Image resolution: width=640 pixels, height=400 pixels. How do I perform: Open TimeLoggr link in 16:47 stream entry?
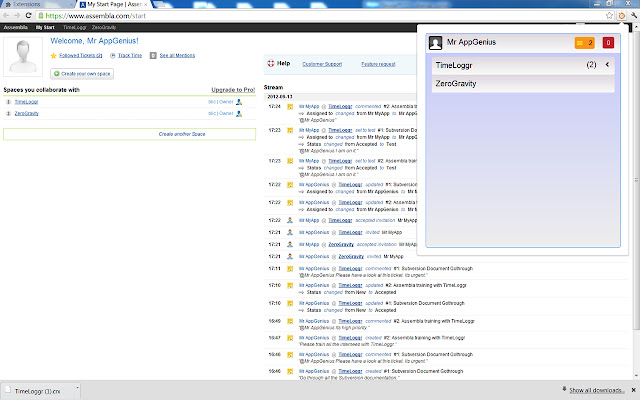(x=350, y=338)
